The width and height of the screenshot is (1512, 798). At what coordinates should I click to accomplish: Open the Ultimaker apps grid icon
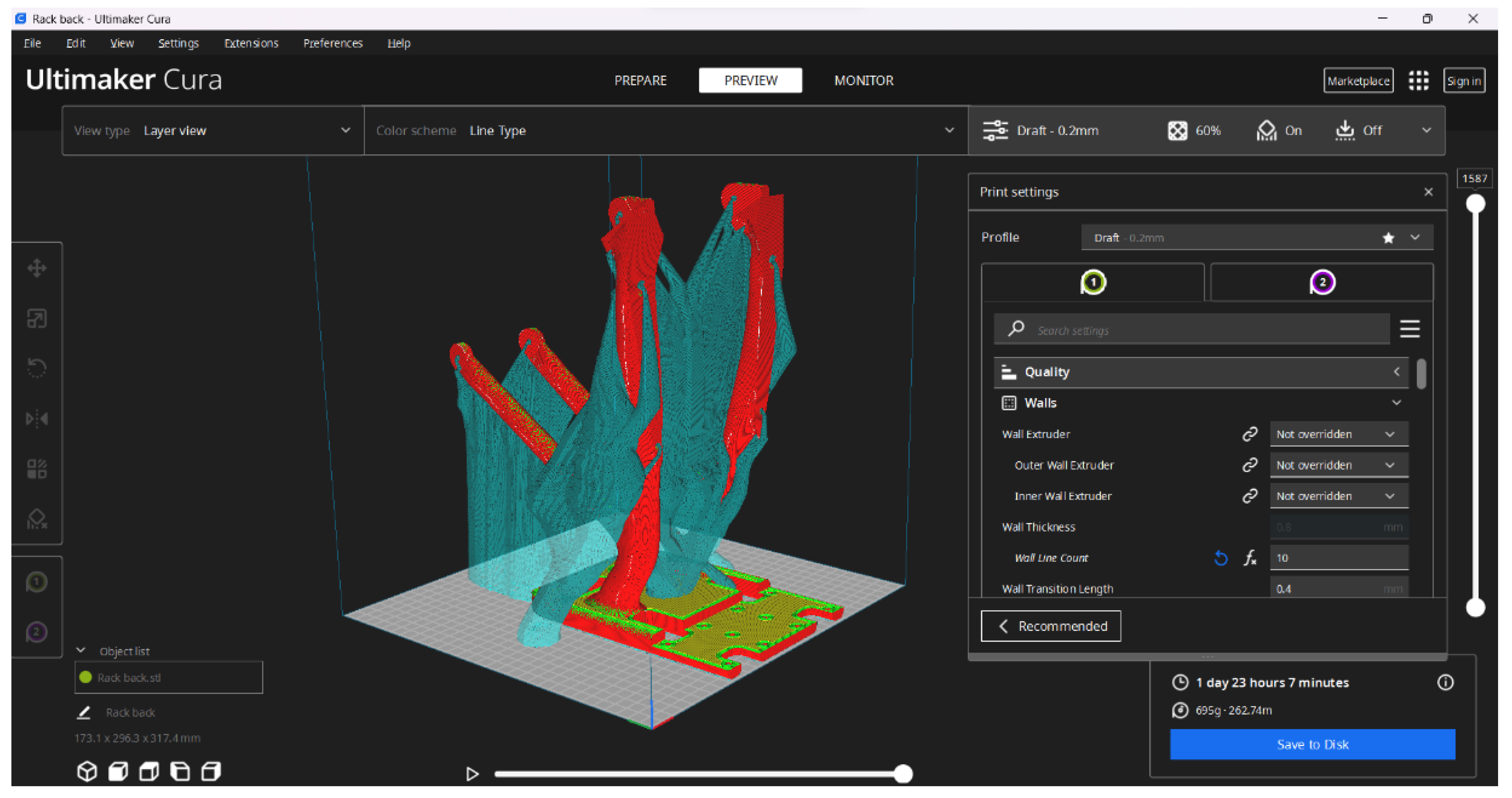pyautogui.click(x=1418, y=81)
